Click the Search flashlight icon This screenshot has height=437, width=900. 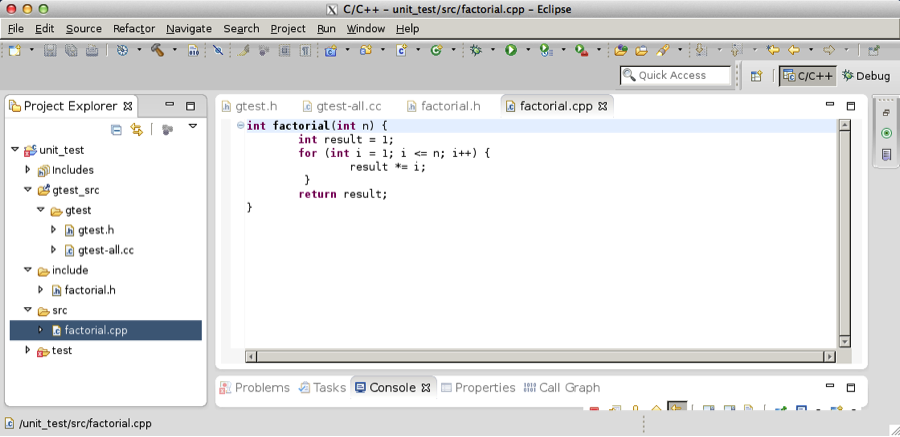click(663, 51)
